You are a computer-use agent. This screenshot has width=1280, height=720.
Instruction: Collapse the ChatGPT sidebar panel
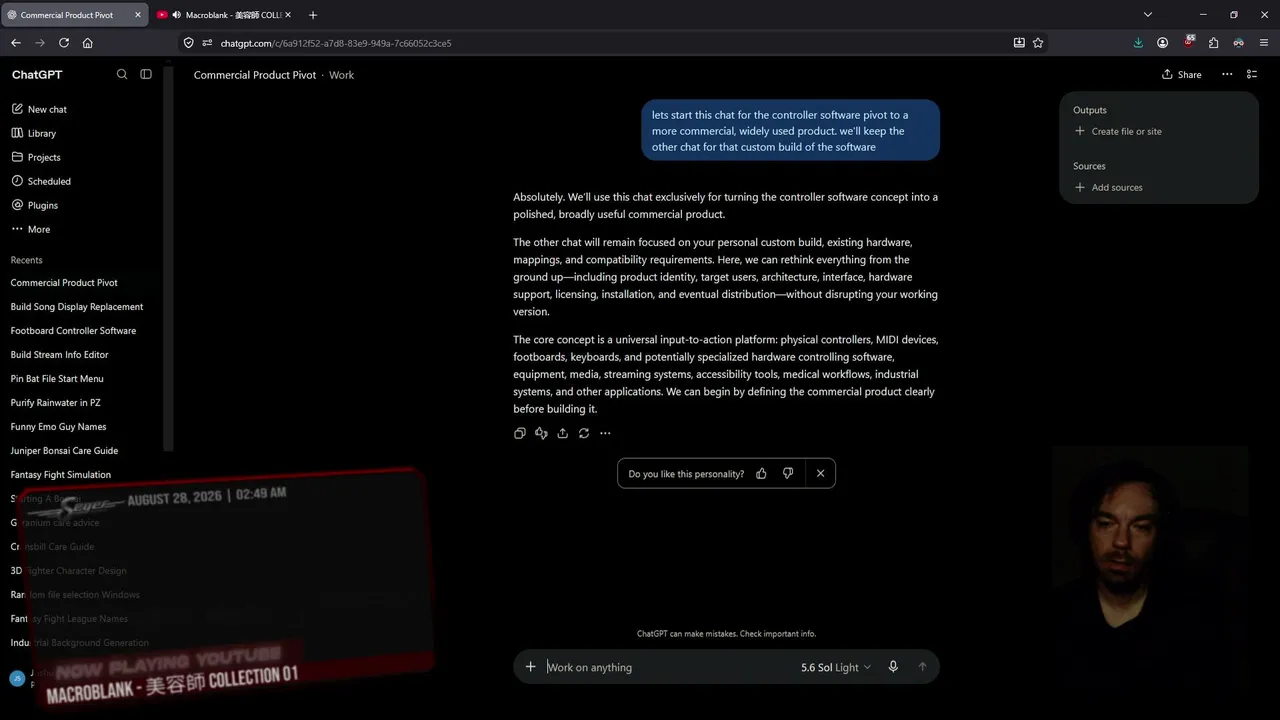pos(146,74)
